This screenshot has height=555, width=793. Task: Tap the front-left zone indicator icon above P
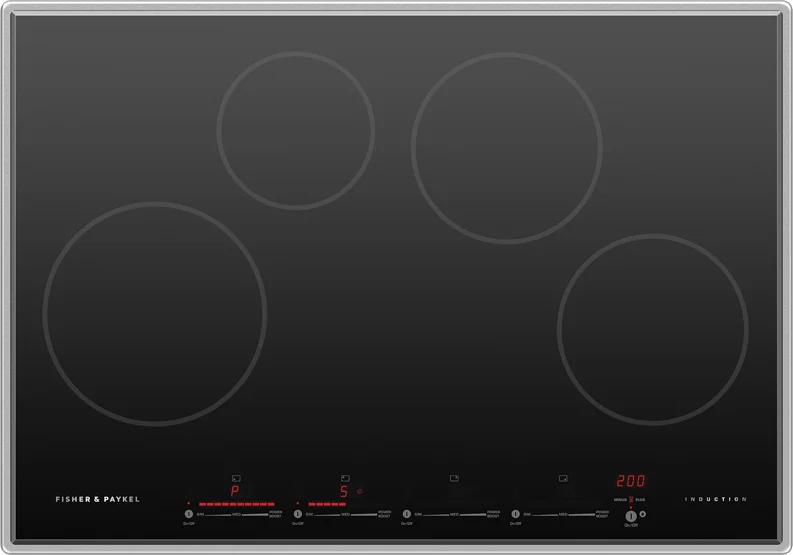[x=236, y=478]
